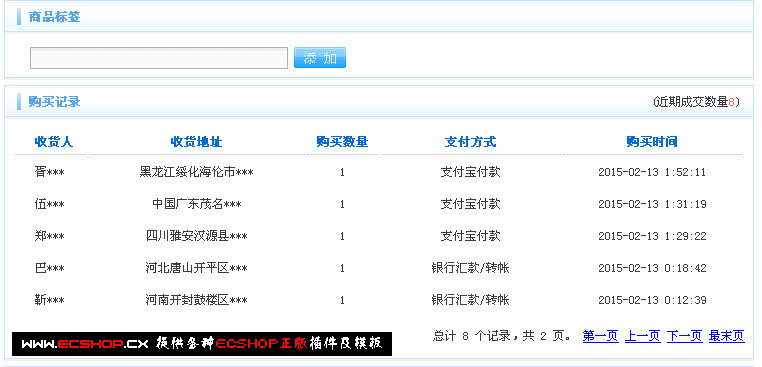Open the 下一页 next page link
The width and height of the screenshot is (762, 367).
685,336
